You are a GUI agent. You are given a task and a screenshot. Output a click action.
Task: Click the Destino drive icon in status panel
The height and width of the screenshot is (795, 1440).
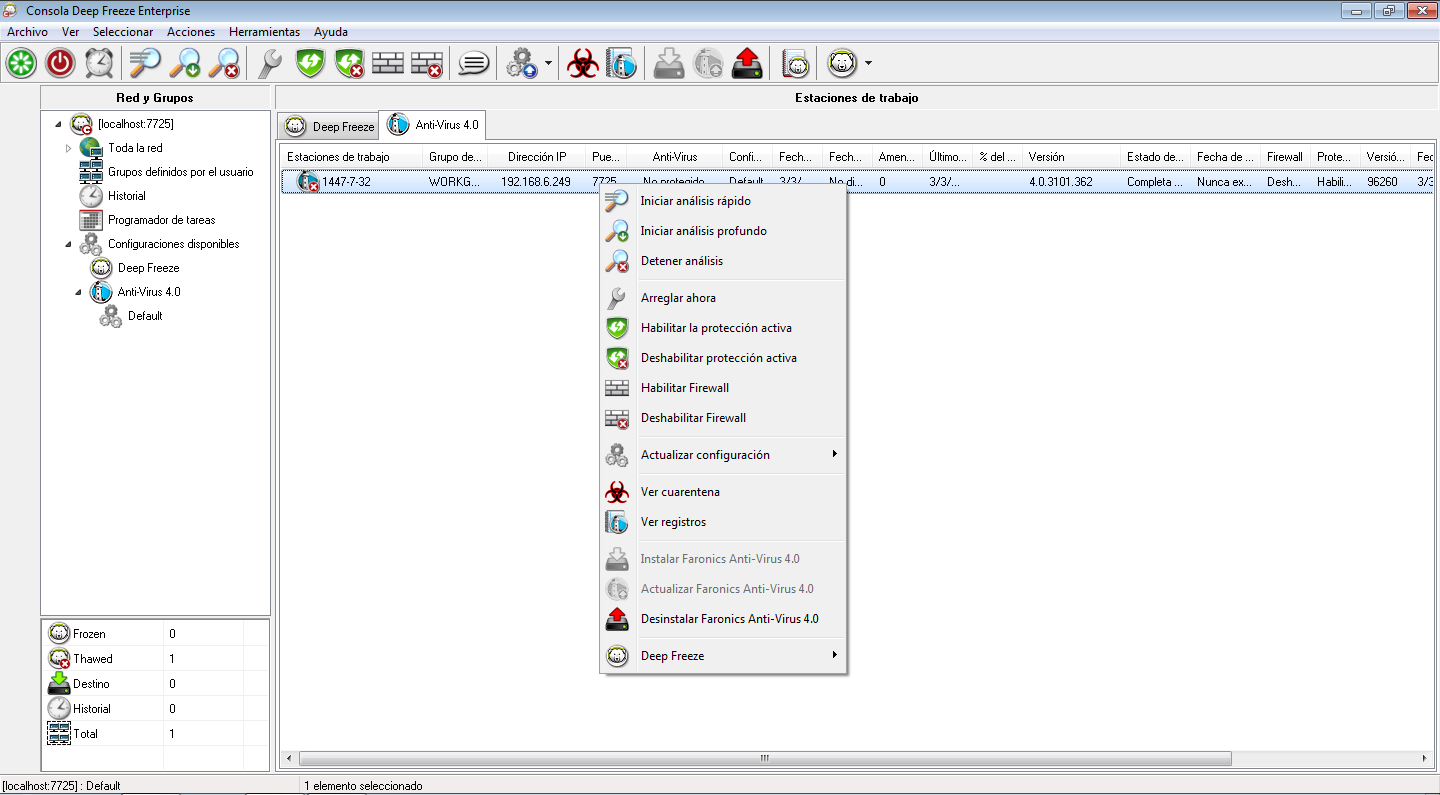(59, 683)
